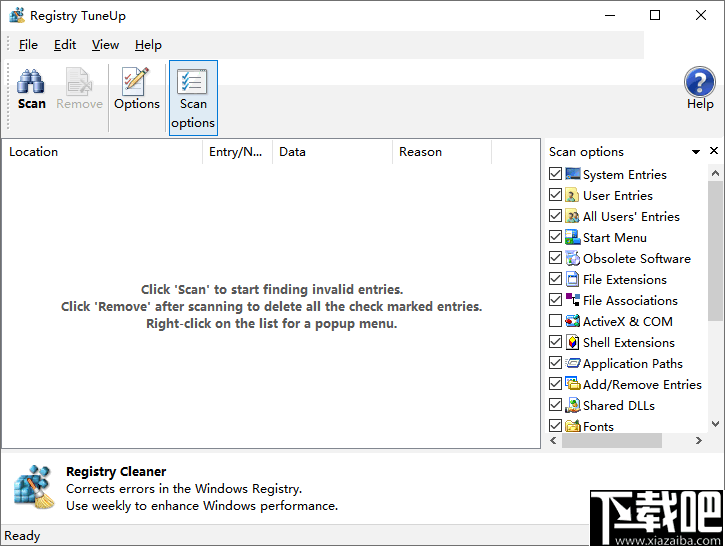Viewport: 725px width, 546px height.
Task: Click the ActiveX & COM icon
Action: 572,321
